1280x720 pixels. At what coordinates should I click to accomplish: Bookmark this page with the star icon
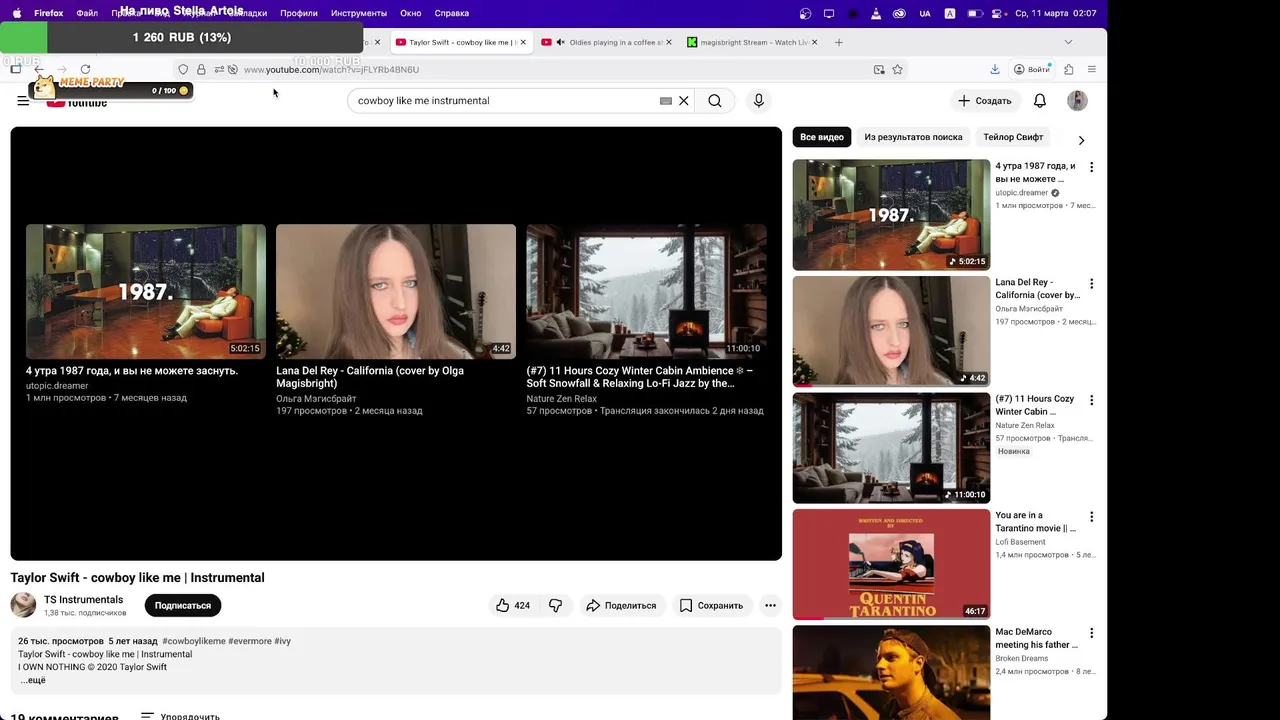point(898,69)
